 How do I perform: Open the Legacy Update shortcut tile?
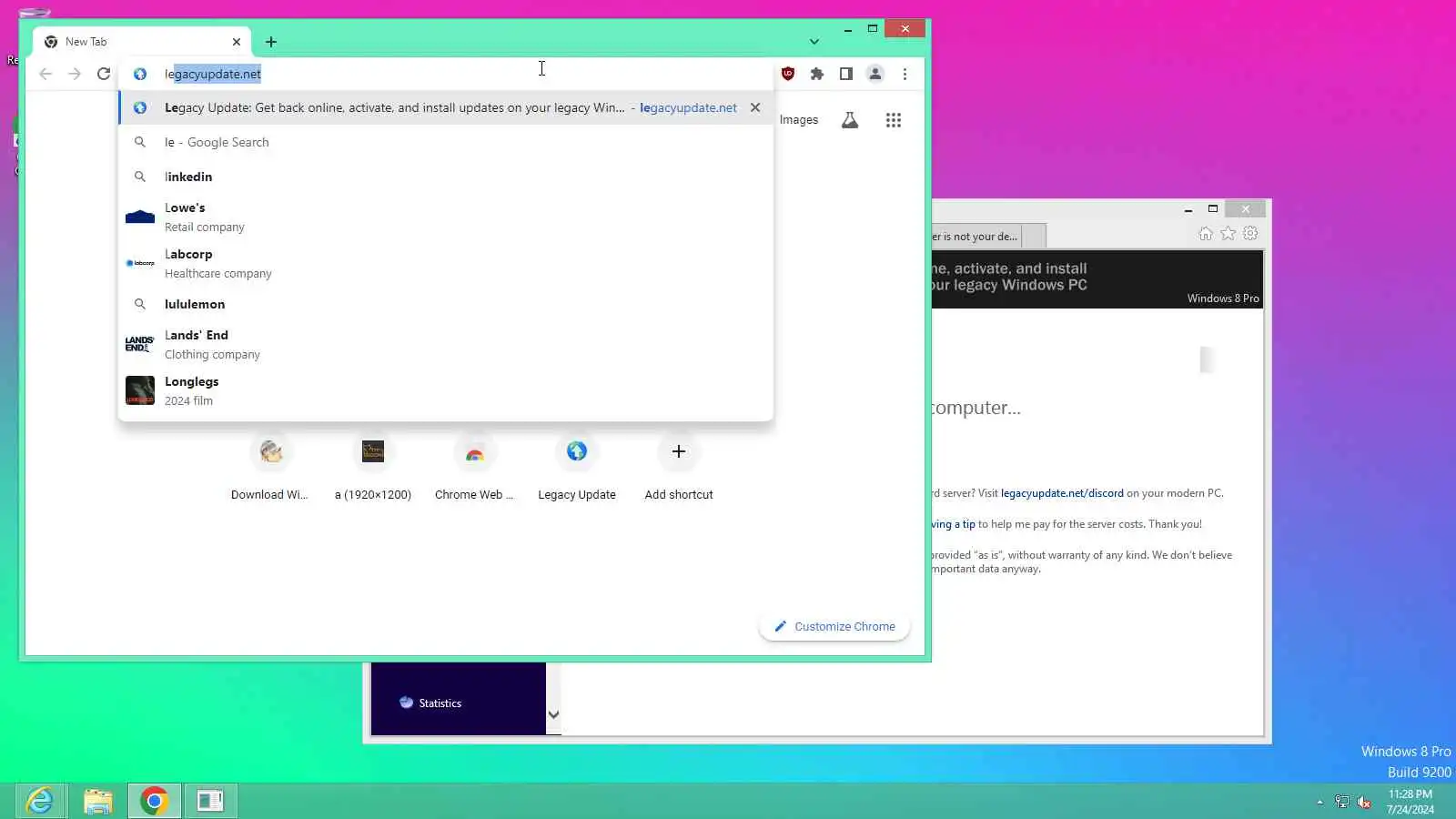pos(577,468)
